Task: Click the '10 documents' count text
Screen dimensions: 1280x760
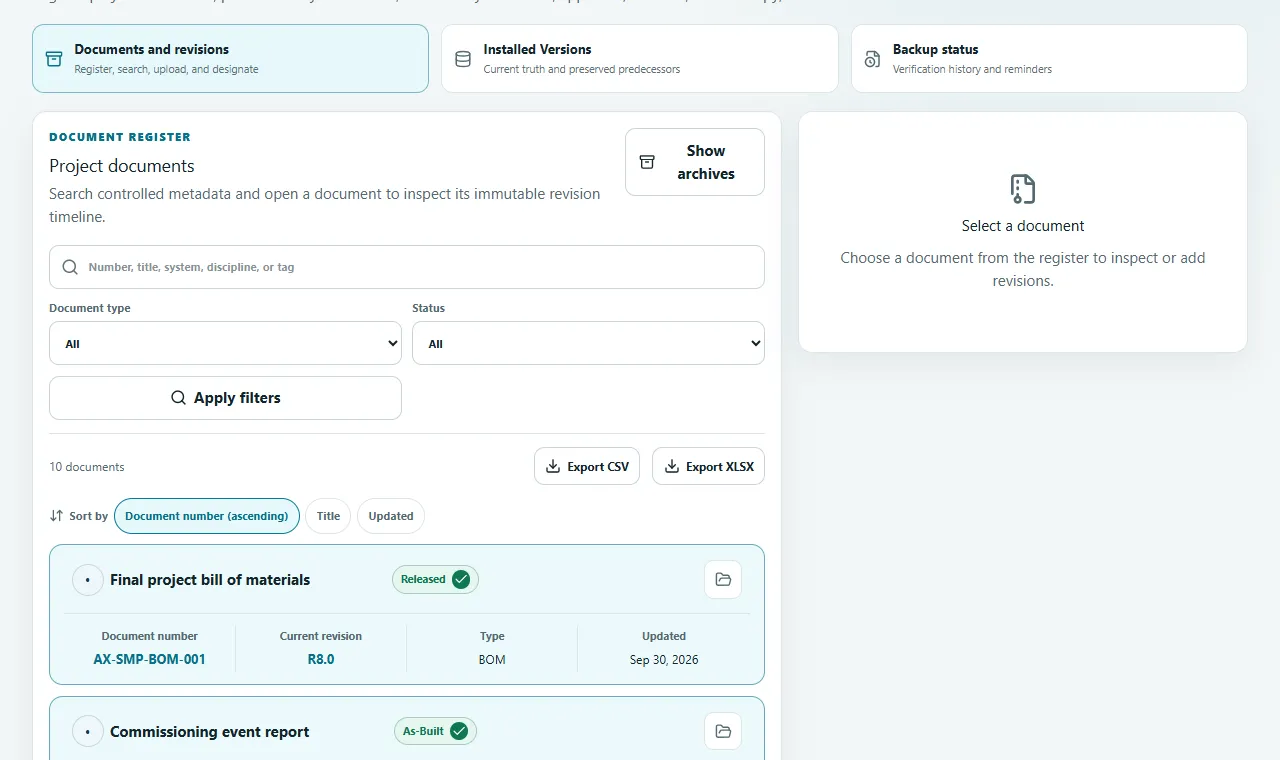Action: coord(87,467)
